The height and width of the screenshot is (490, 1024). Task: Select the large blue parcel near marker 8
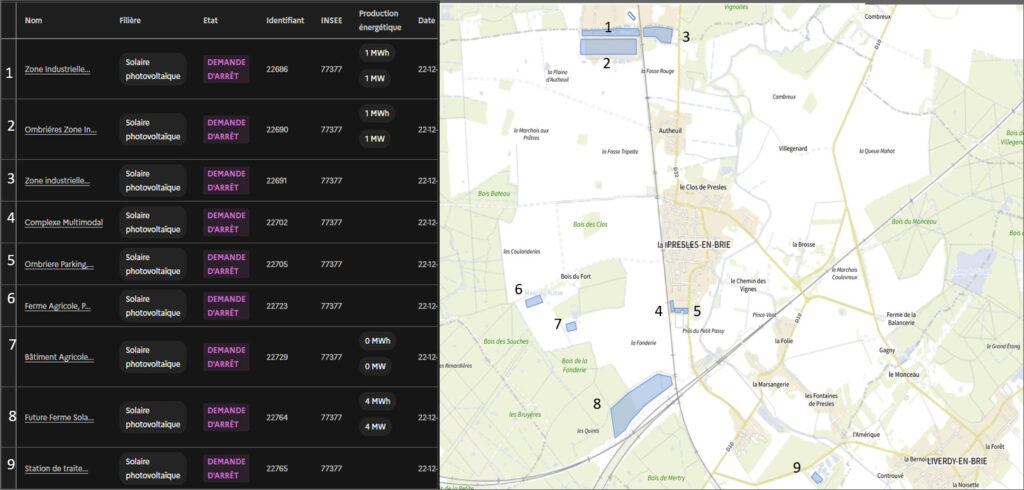[x=637, y=404]
